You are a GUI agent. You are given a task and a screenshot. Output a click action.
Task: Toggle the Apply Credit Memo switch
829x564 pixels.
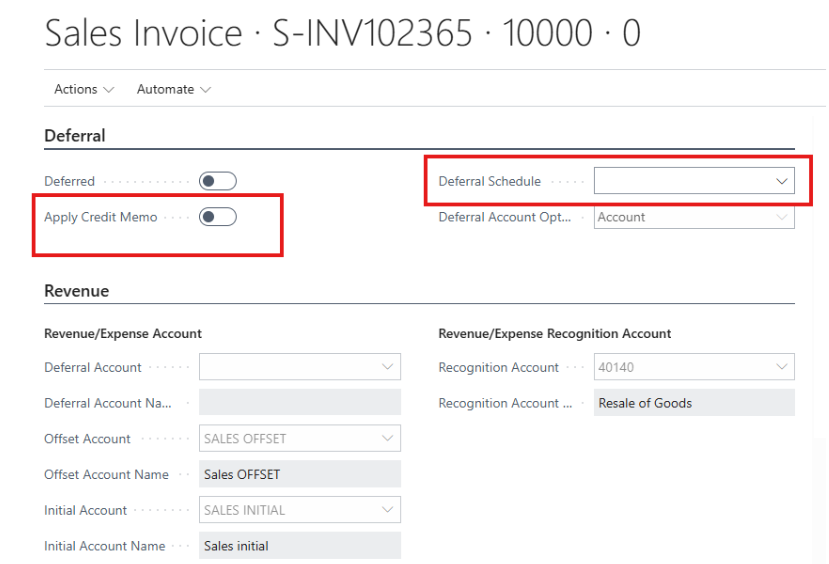pyautogui.click(x=217, y=217)
